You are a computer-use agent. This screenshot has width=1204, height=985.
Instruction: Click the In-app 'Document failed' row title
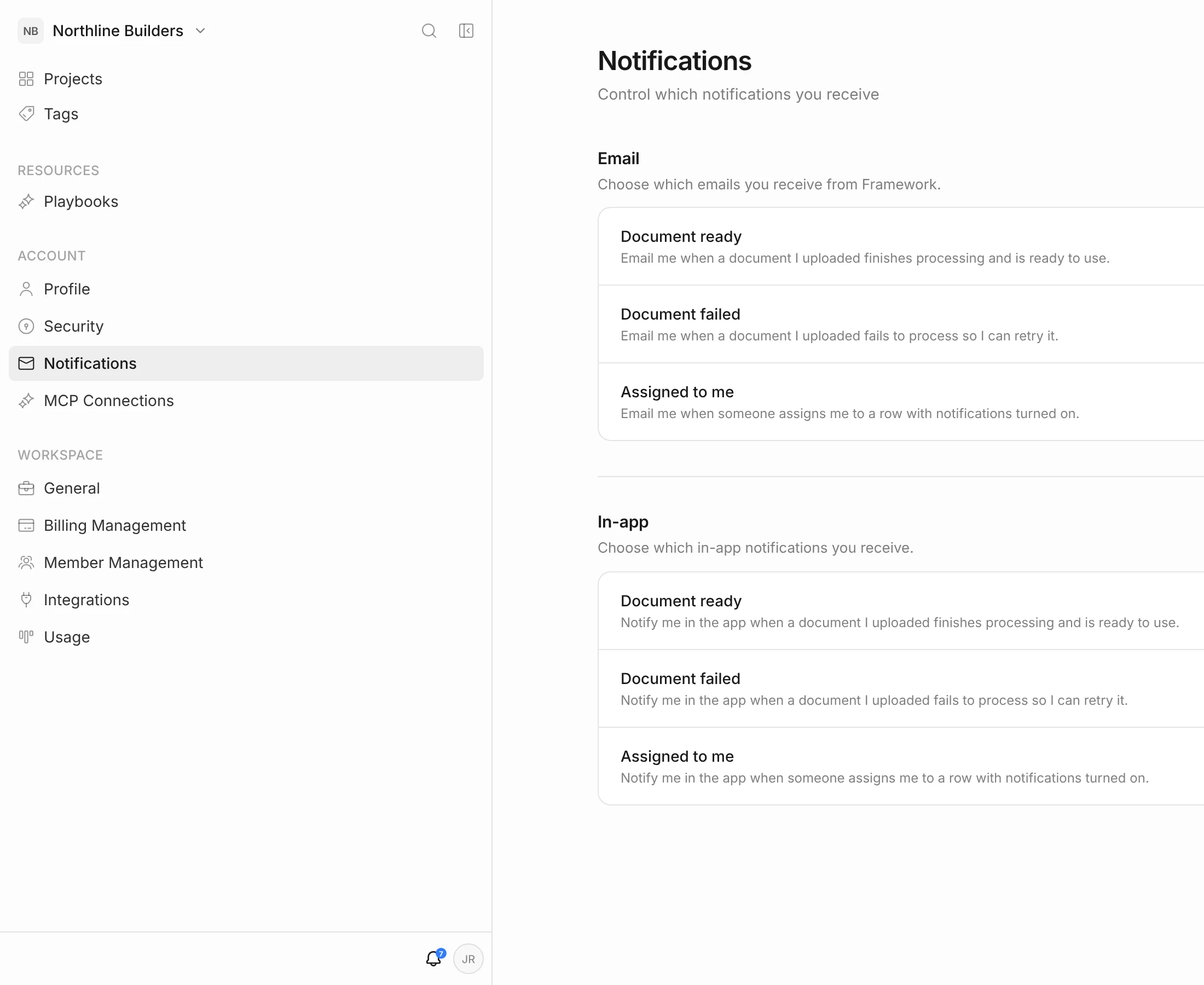pyautogui.click(x=680, y=679)
